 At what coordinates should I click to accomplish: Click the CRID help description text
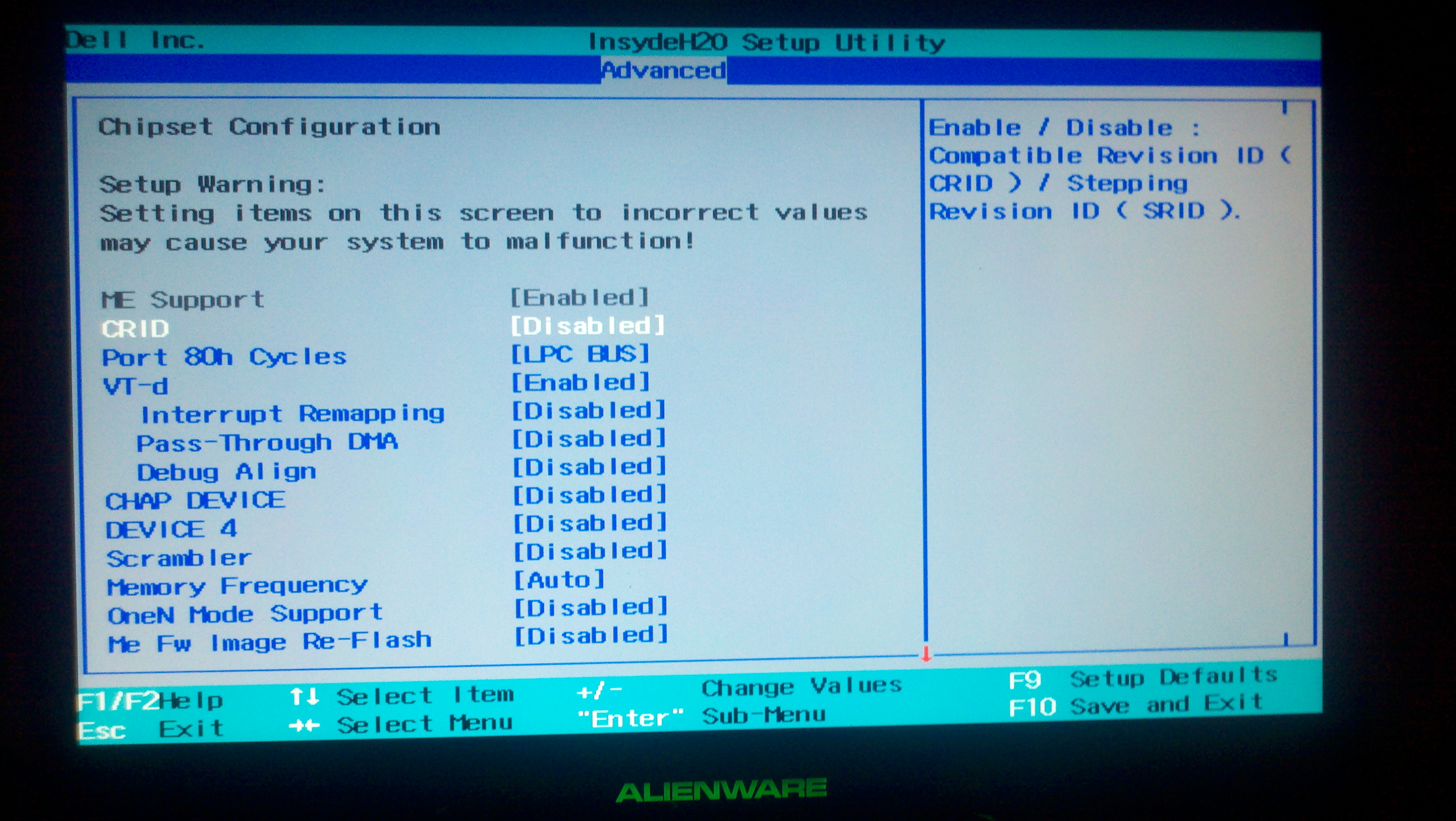(1111, 170)
